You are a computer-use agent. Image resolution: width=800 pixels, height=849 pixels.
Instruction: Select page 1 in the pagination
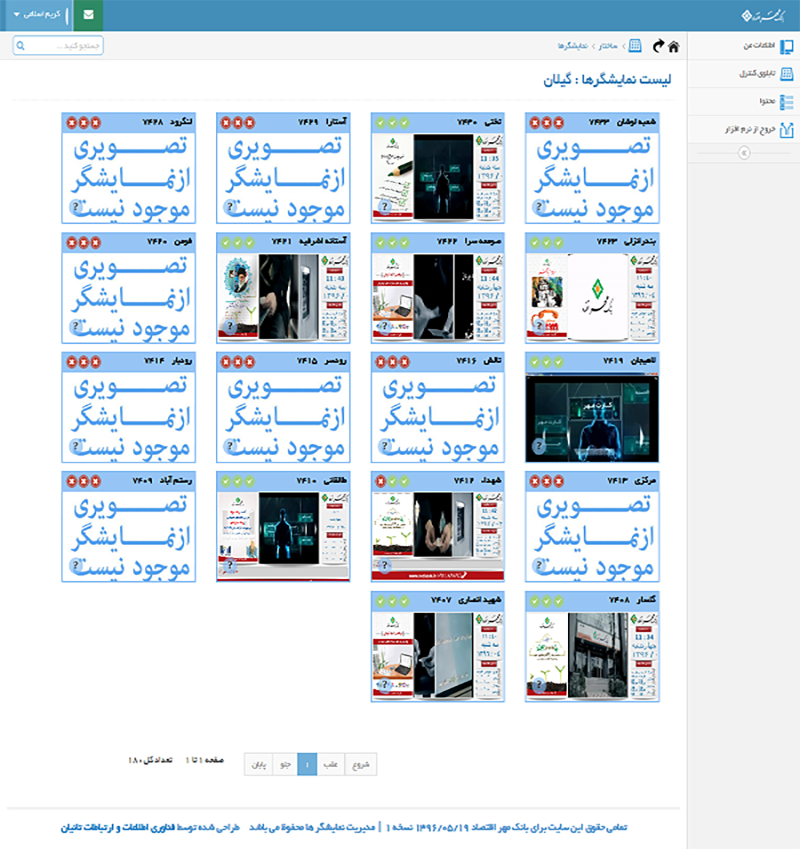click(308, 764)
